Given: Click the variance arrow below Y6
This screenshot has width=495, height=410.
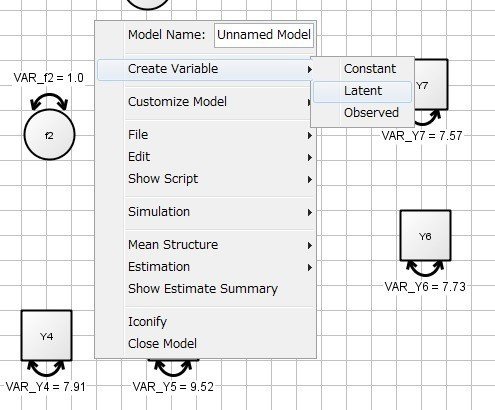Looking at the screenshot, I should (425, 269).
